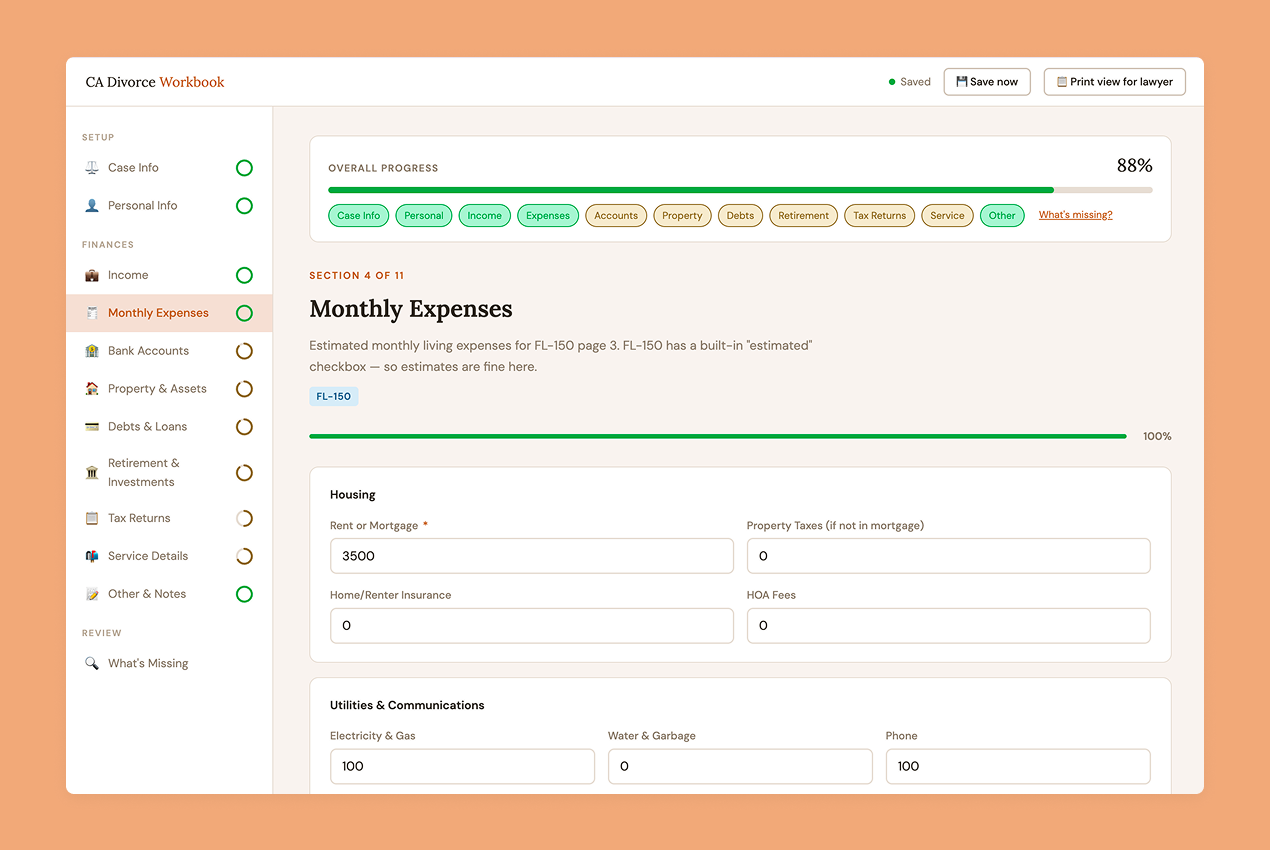The image size is (1270, 850).
Task: Click the HOA Fees input field
Action: click(x=948, y=626)
